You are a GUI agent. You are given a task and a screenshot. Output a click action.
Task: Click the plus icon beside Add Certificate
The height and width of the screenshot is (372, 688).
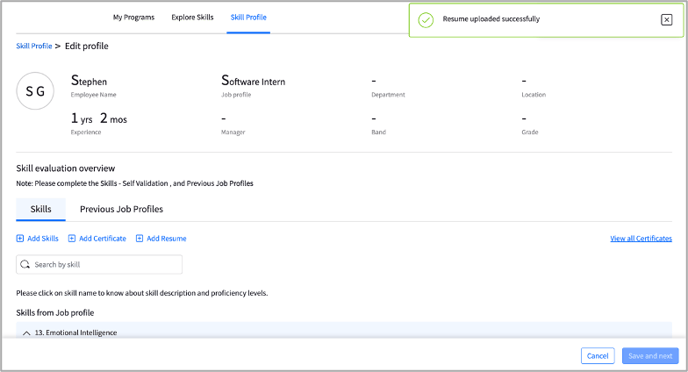click(x=72, y=238)
